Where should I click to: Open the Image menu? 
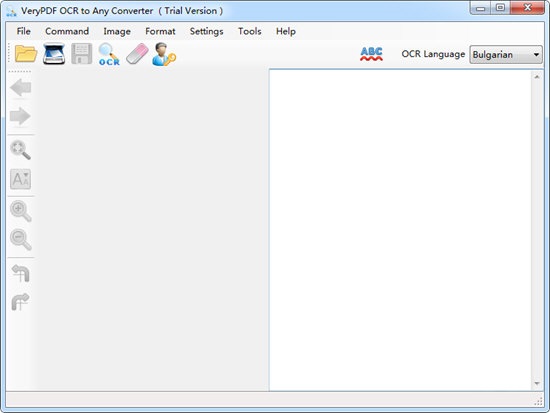click(x=117, y=31)
